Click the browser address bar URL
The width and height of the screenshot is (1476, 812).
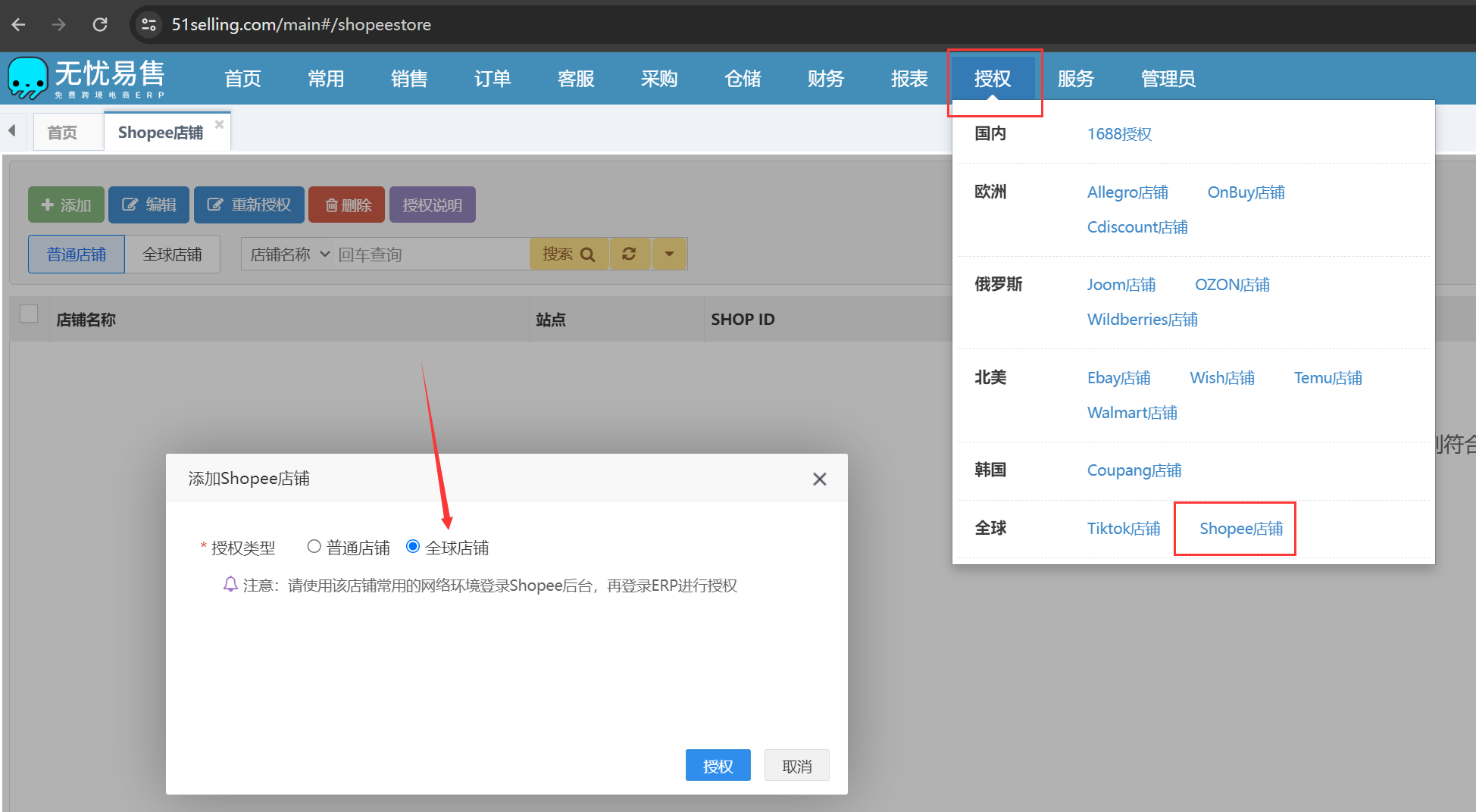click(x=301, y=24)
